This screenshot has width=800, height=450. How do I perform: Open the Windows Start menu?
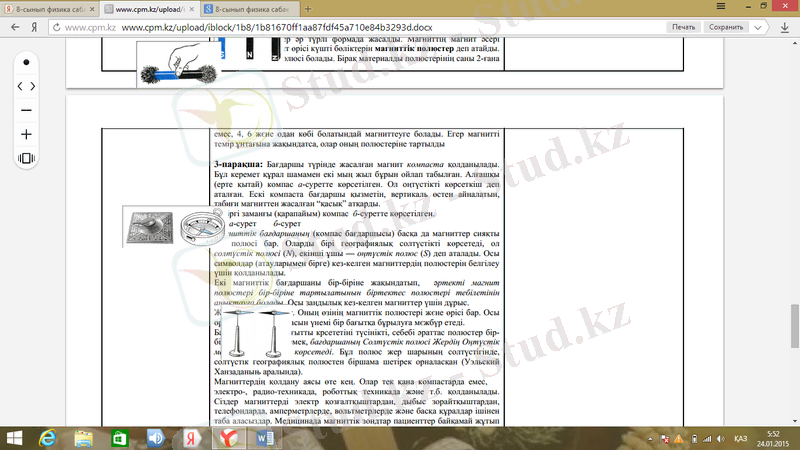(14, 438)
